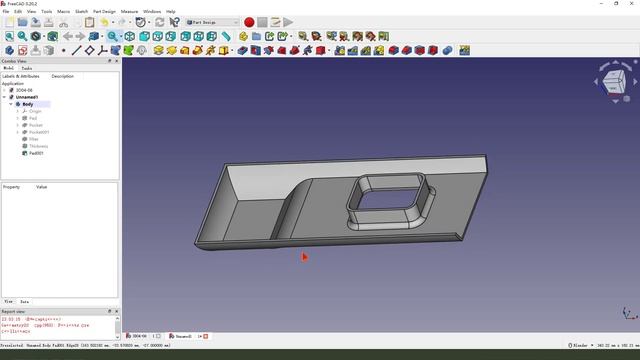The image size is (640, 360).
Task: Click the Refresh recompute icon
Action: [x=160, y=22]
